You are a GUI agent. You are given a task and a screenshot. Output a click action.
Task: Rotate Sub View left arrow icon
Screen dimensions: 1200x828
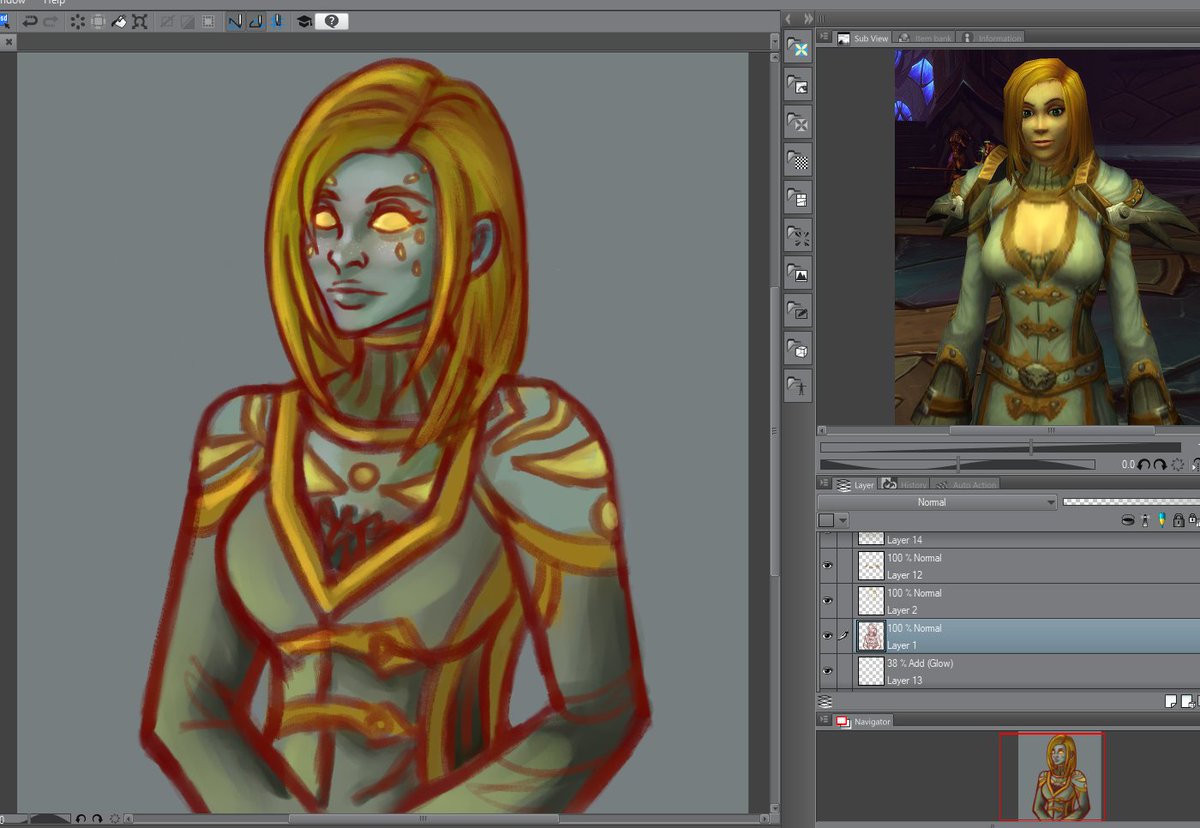[1145, 464]
